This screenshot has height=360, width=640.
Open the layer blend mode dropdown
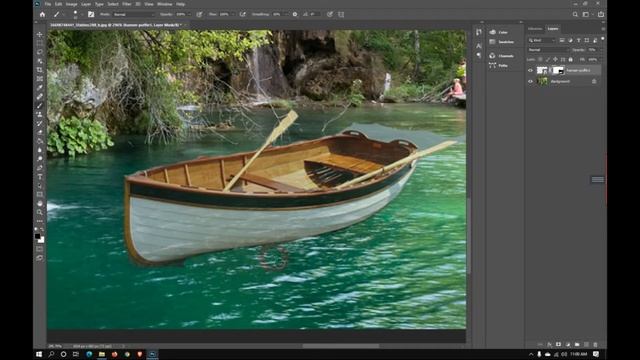[548, 50]
